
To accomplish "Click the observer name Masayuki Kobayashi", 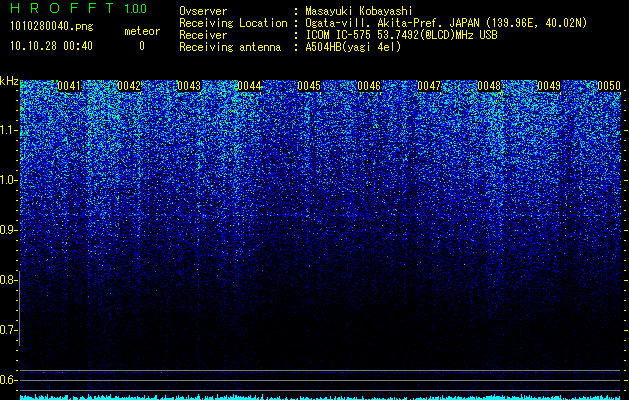I will [359, 11].
